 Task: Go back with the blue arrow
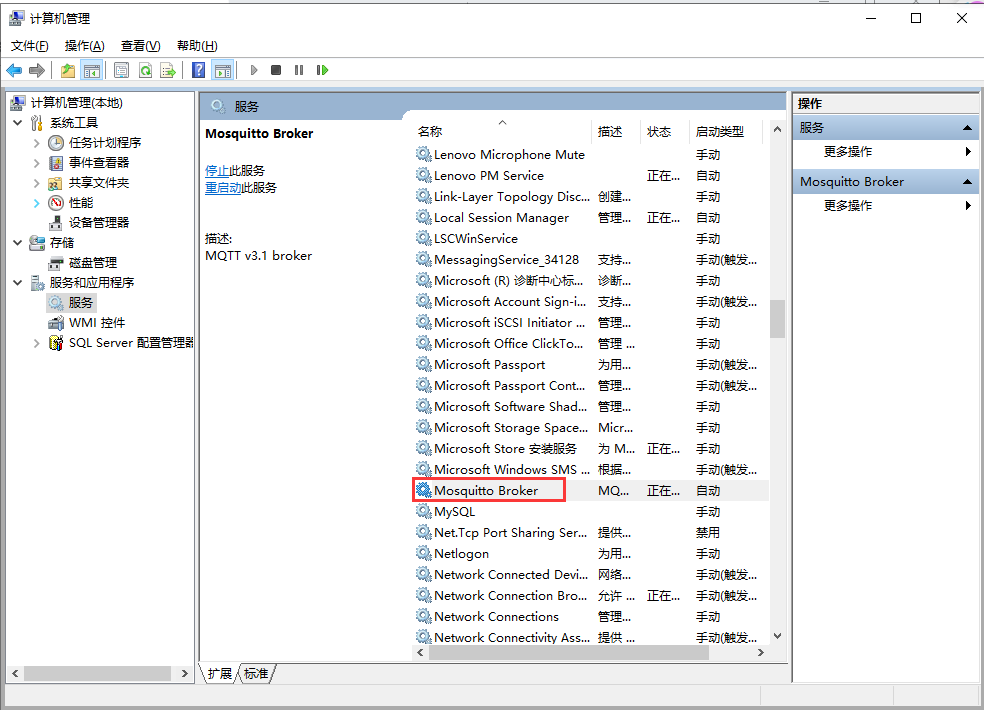point(14,70)
